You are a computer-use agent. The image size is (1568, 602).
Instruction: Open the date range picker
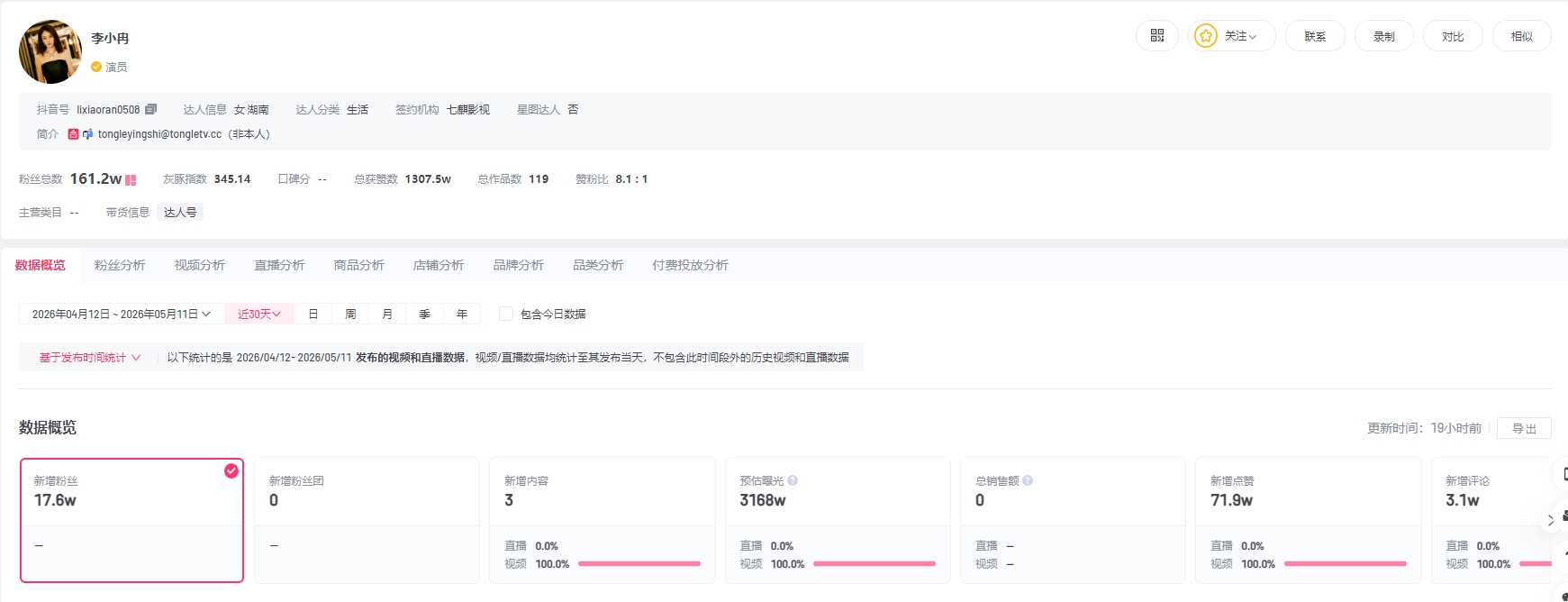click(122, 314)
